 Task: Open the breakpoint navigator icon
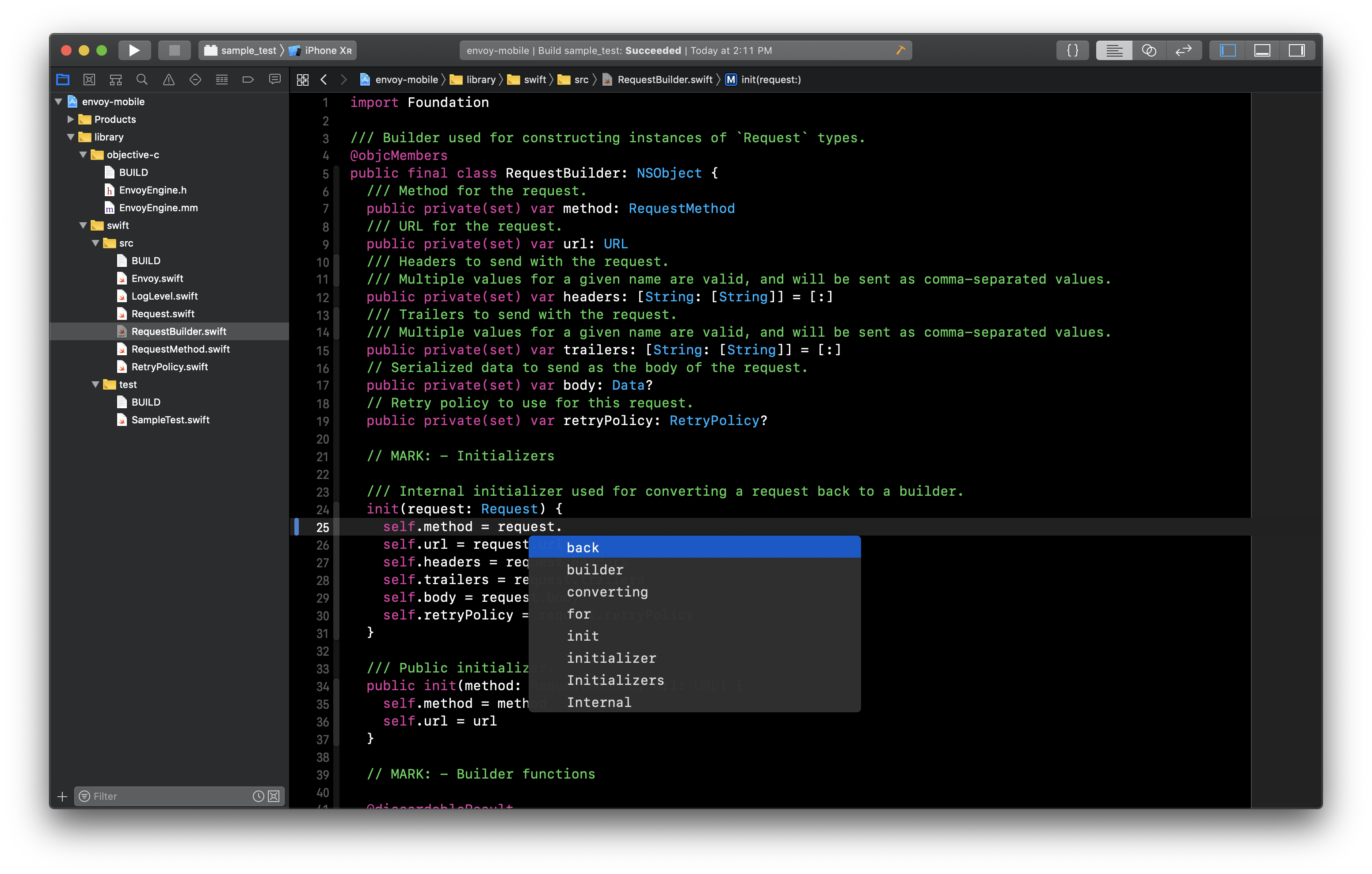click(x=248, y=80)
